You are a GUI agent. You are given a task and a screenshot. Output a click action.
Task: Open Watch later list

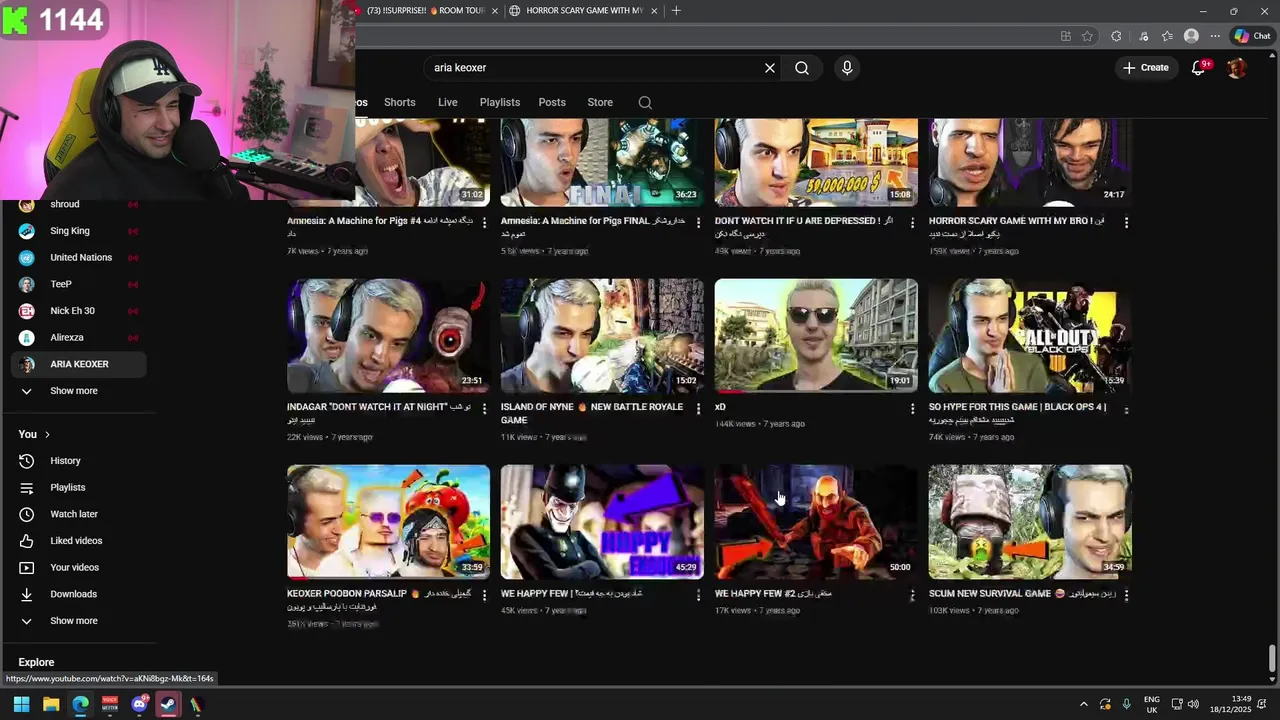point(79,514)
